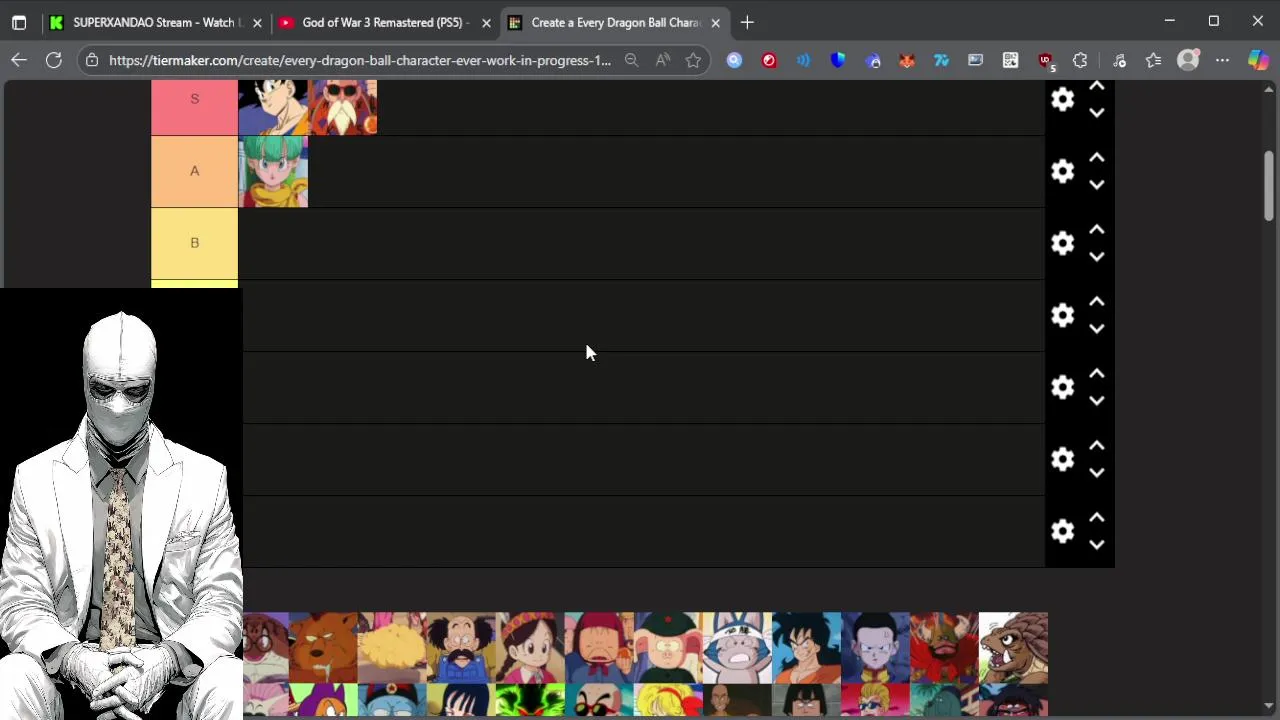Close the God of War 3 tab

486,22
